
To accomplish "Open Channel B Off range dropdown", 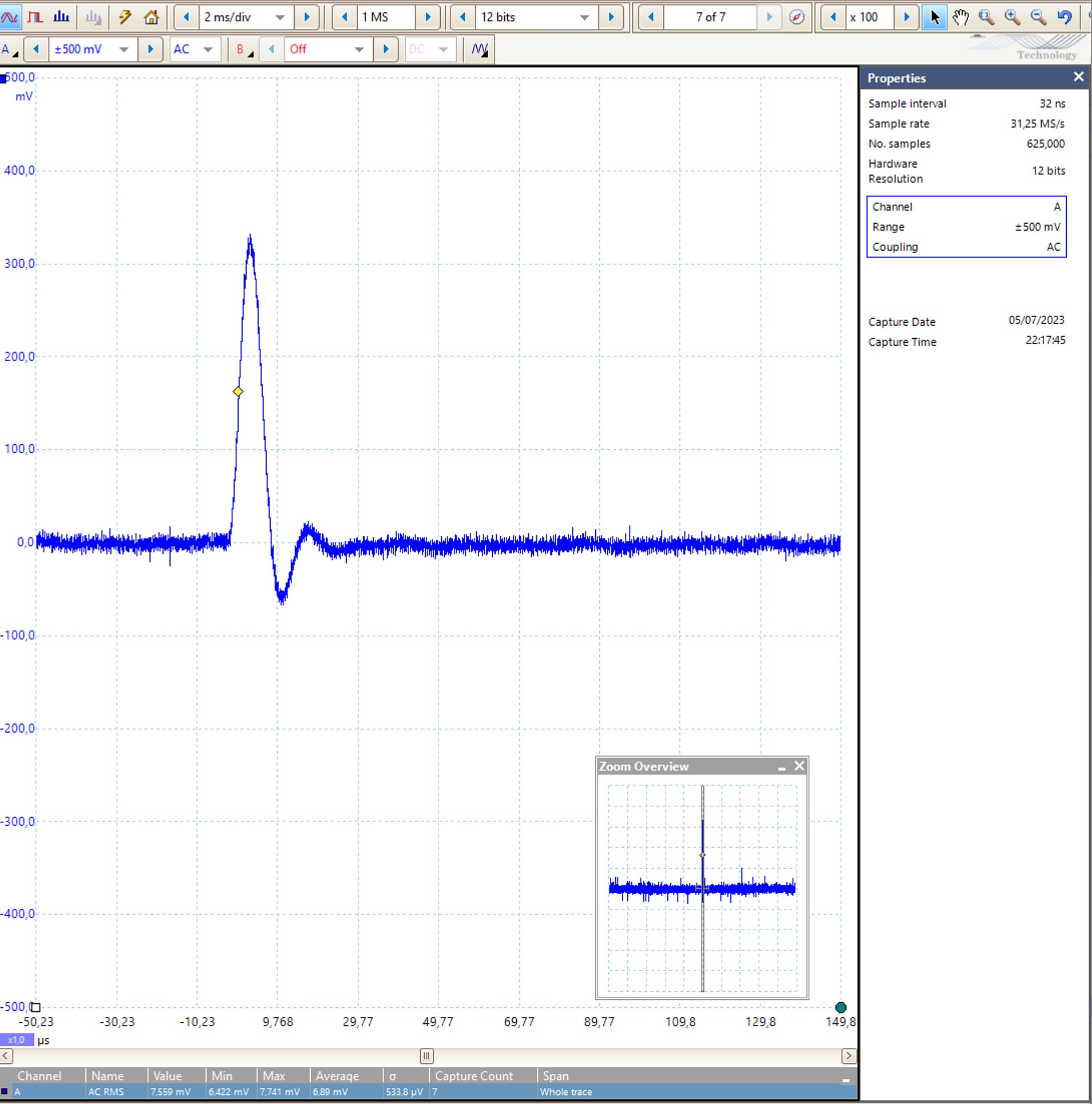I will [359, 50].
